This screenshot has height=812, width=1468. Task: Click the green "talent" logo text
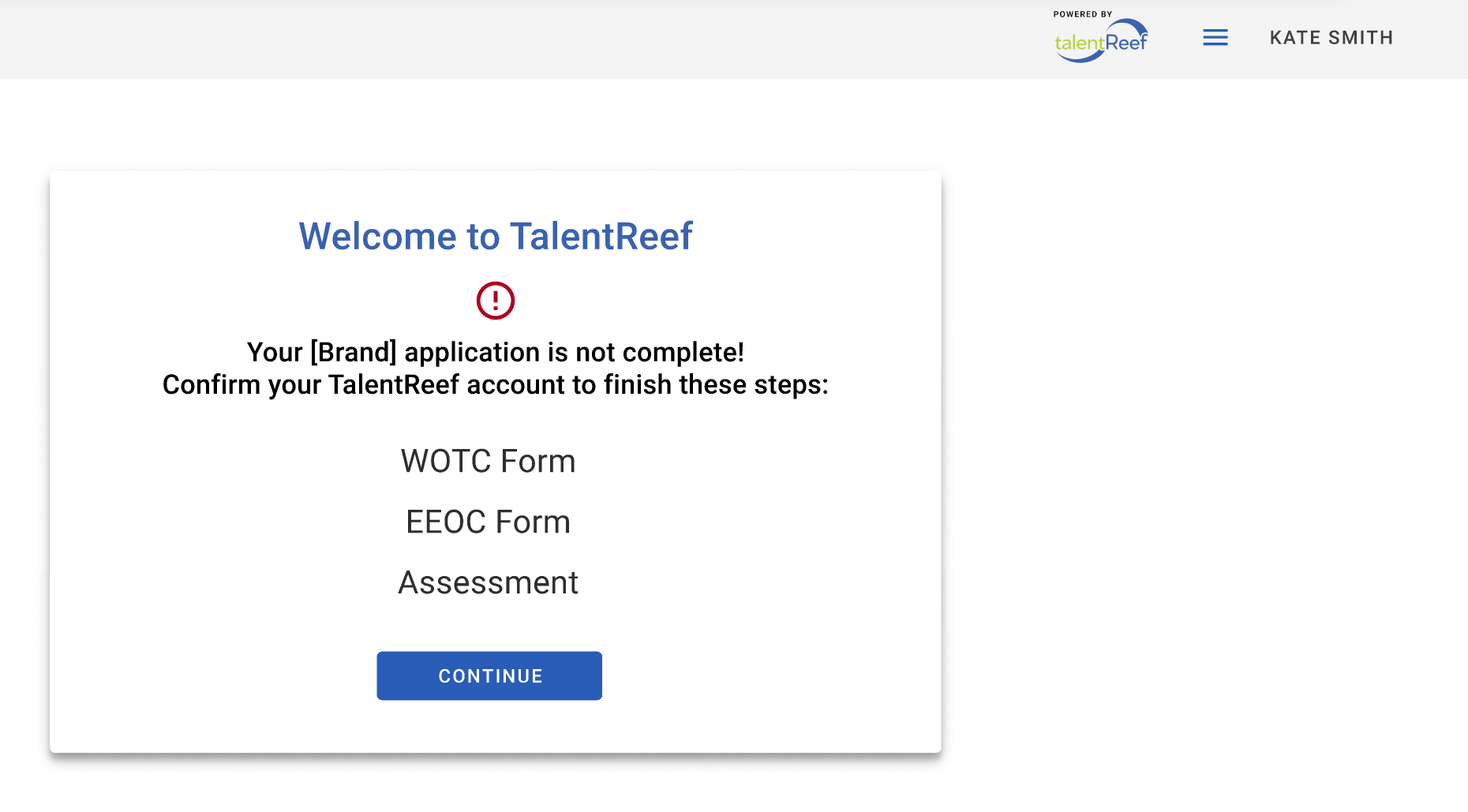(1079, 43)
